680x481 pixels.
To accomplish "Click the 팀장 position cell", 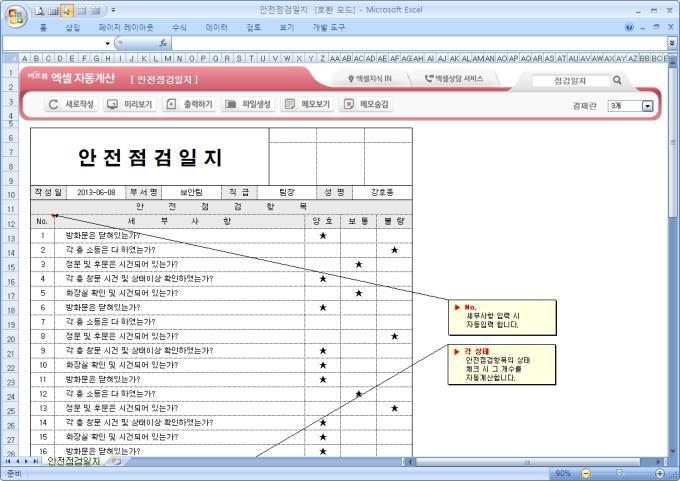I will pos(287,193).
